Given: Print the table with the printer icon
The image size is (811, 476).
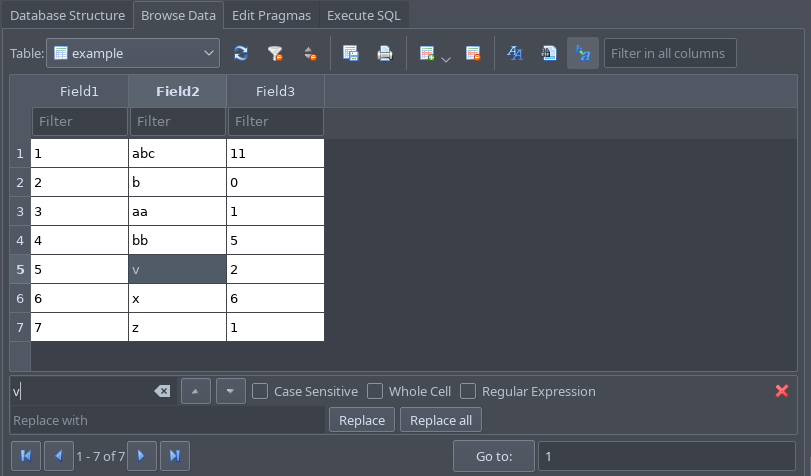Looking at the screenshot, I should tap(385, 53).
